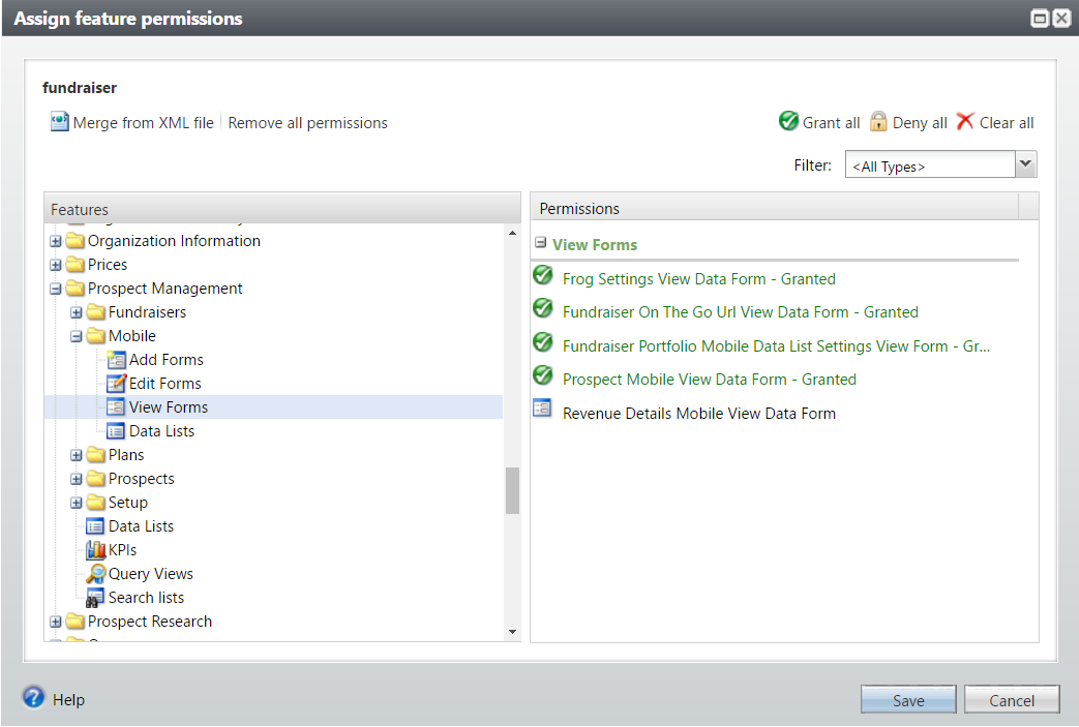Click the Fundraisers folder icon
The height and width of the screenshot is (727, 1079).
(x=96, y=312)
